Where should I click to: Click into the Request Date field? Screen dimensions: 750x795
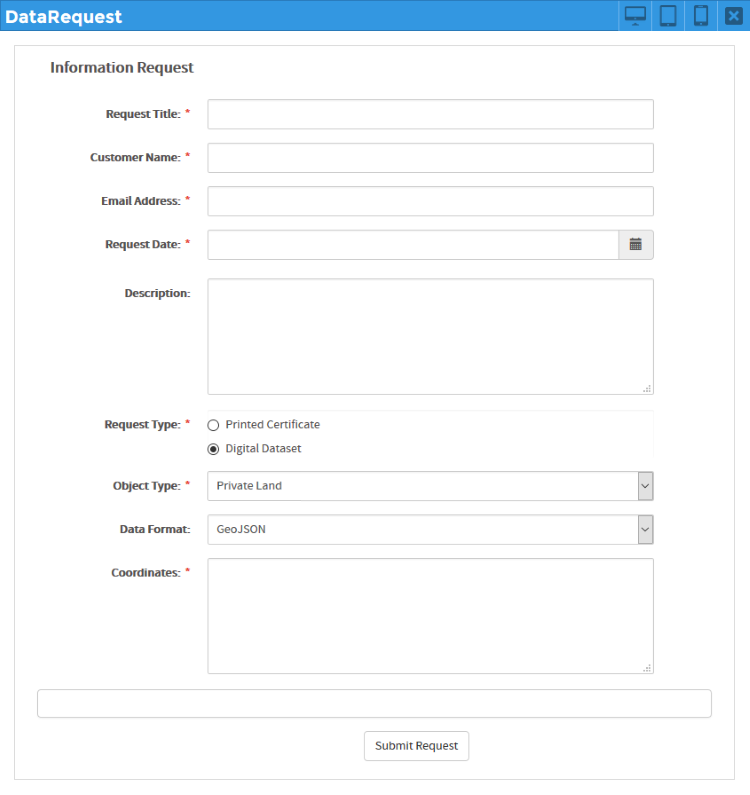coord(413,245)
